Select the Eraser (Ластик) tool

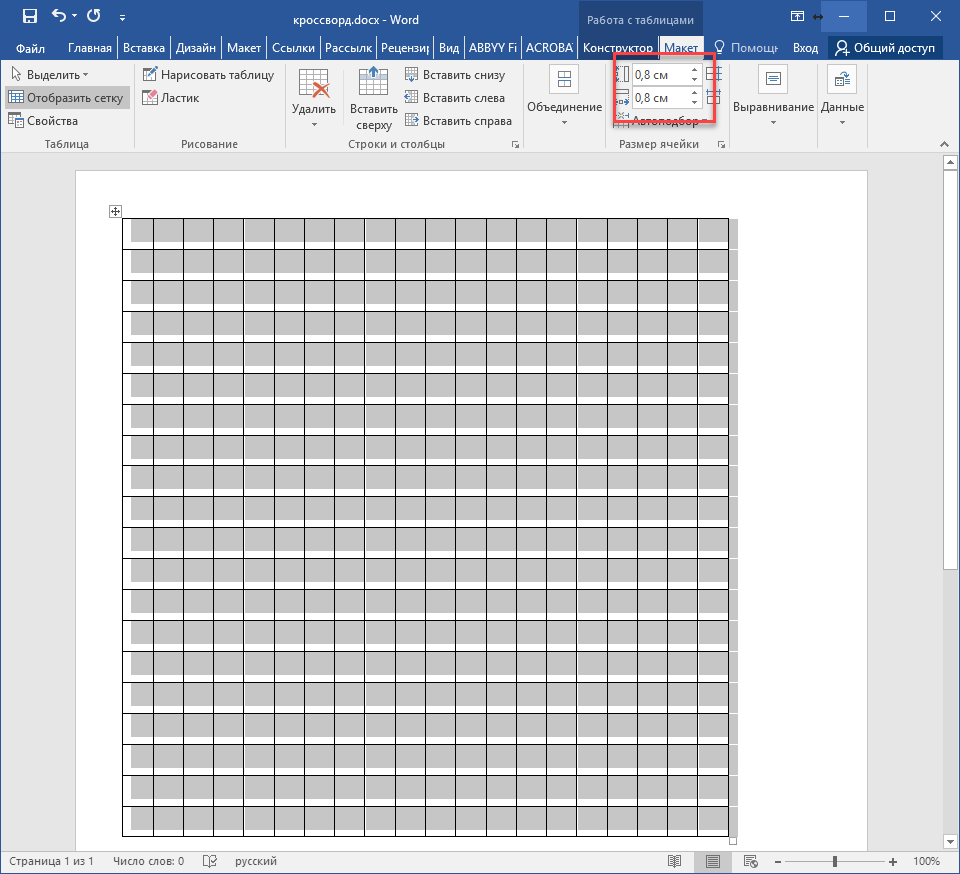[x=171, y=98]
